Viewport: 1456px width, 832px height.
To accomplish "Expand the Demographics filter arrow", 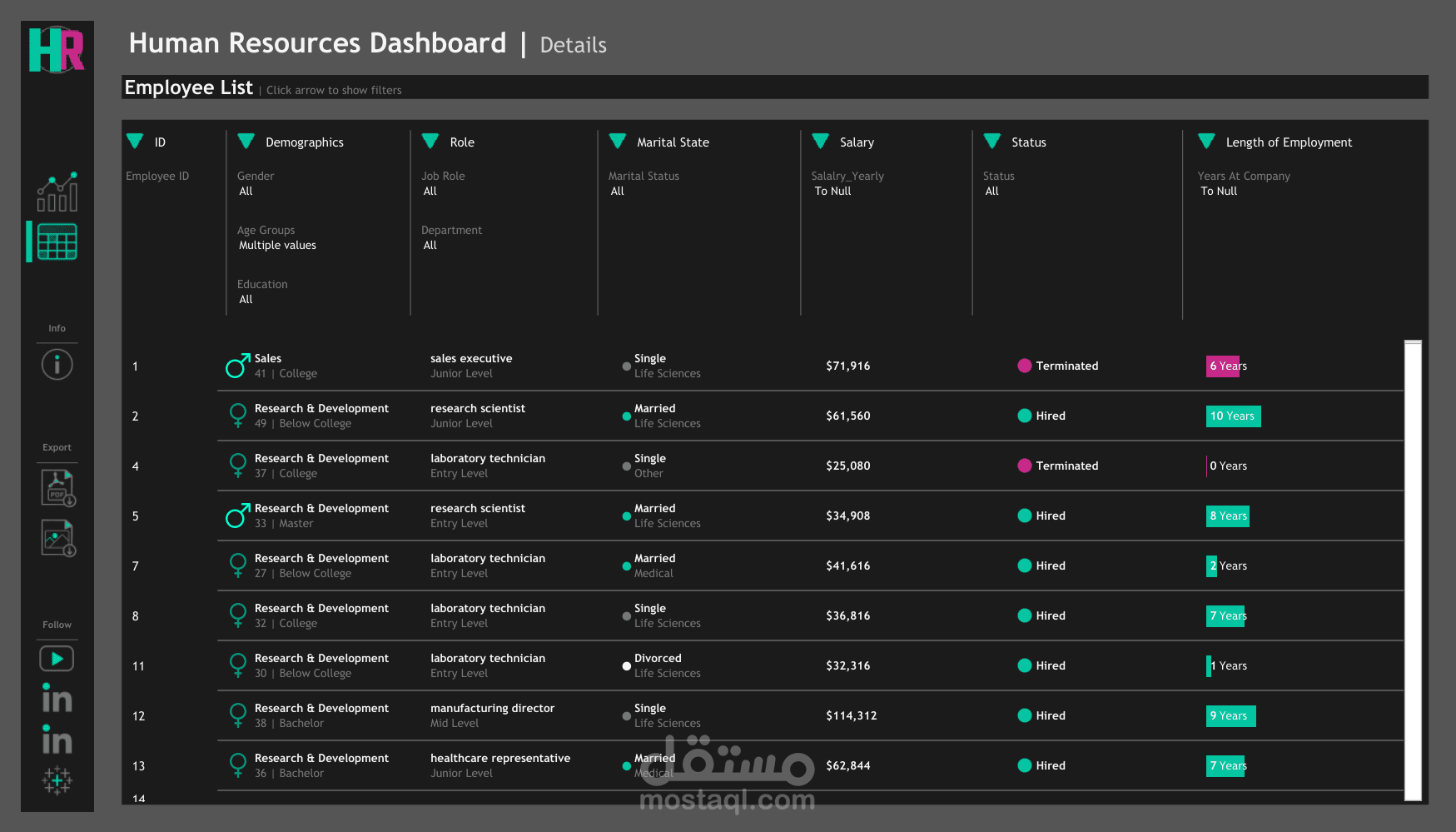I will (246, 142).
